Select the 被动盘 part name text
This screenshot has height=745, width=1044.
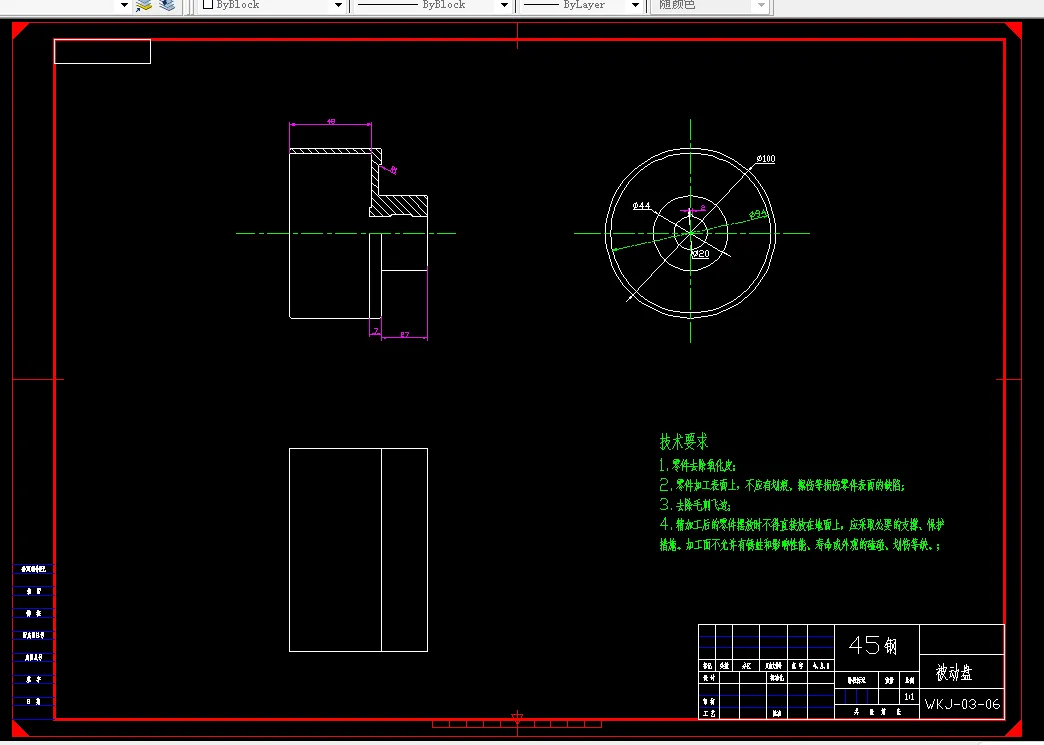[x=954, y=673]
